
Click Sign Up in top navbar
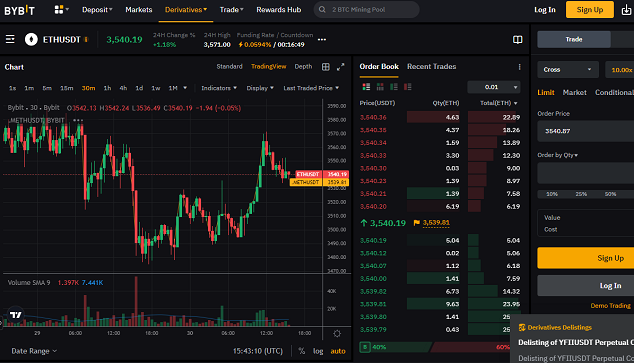click(x=590, y=10)
